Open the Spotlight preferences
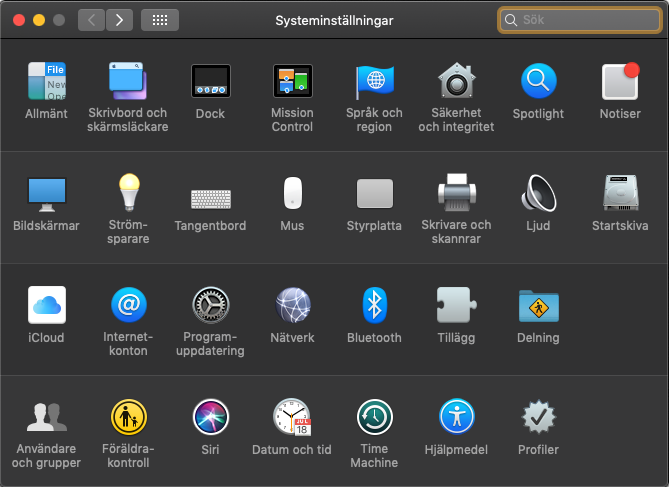This screenshot has width=669, height=487. 538,81
